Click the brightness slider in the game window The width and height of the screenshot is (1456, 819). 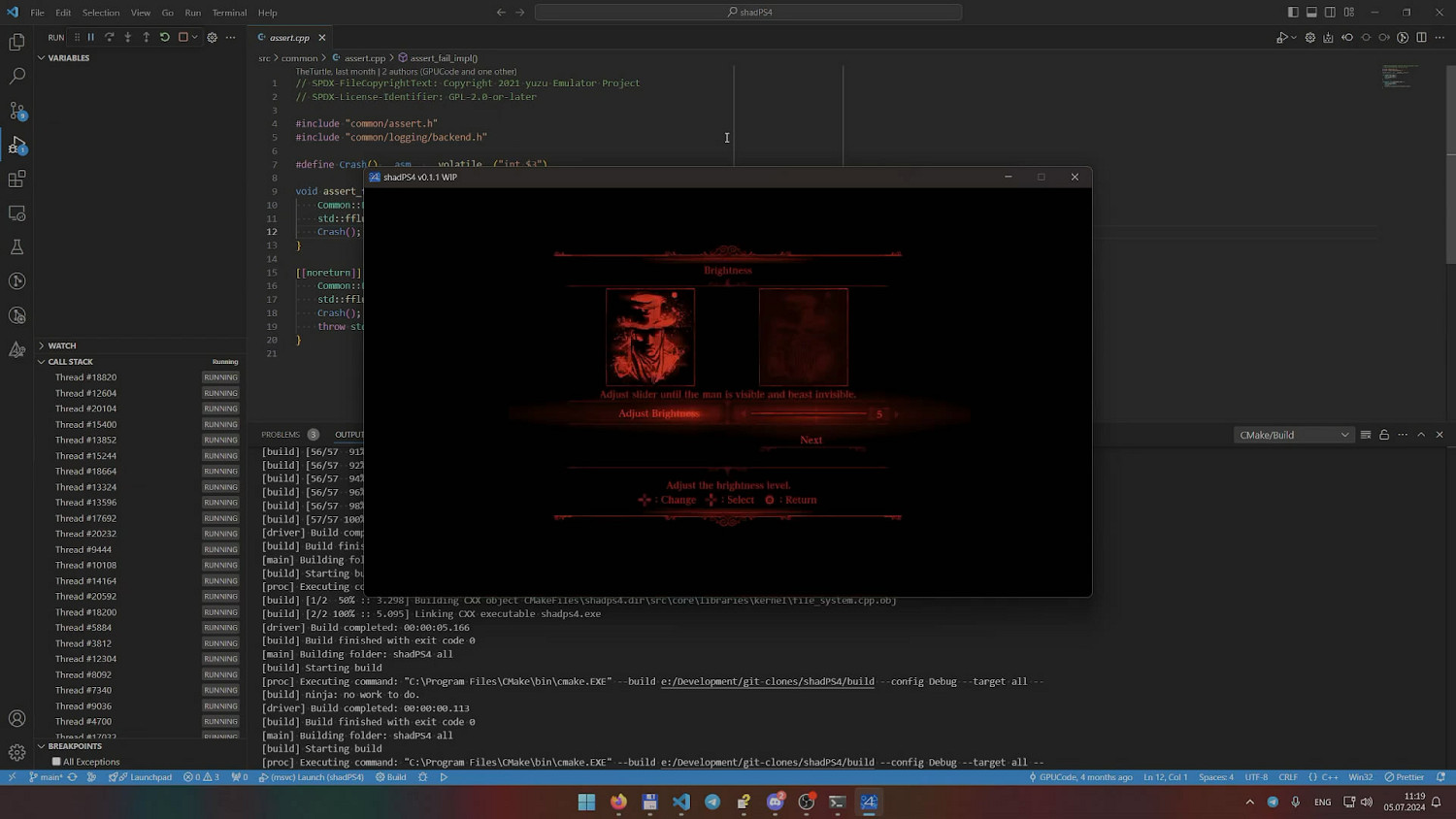(809, 414)
